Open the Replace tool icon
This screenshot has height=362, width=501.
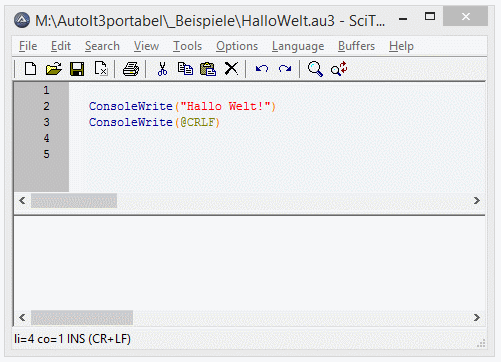tap(339, 69)
